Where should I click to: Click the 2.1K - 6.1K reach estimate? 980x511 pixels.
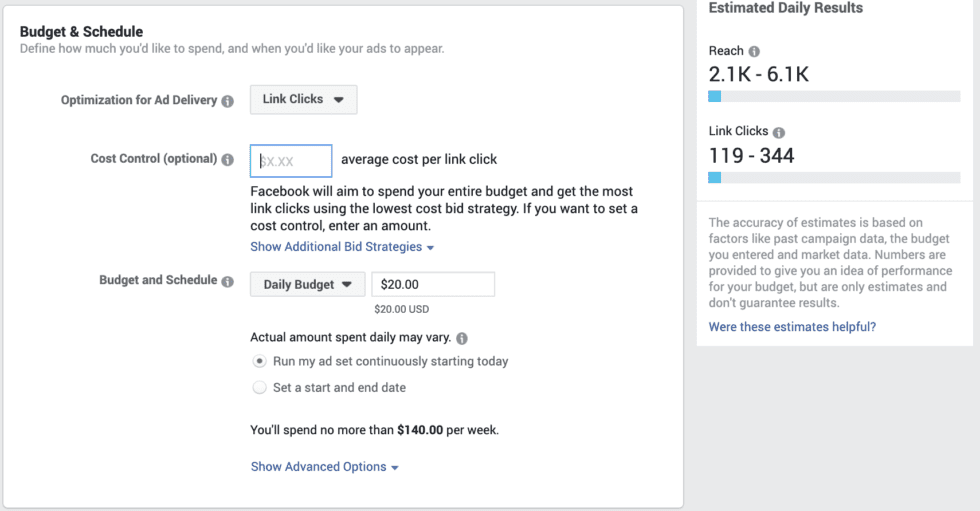[x=759, y=74]
